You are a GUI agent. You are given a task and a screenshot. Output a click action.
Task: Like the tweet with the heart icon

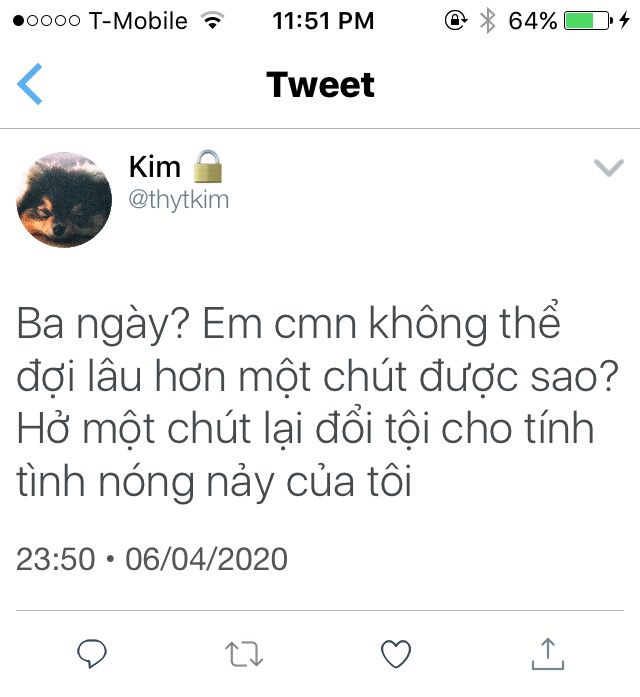point(396,654)
